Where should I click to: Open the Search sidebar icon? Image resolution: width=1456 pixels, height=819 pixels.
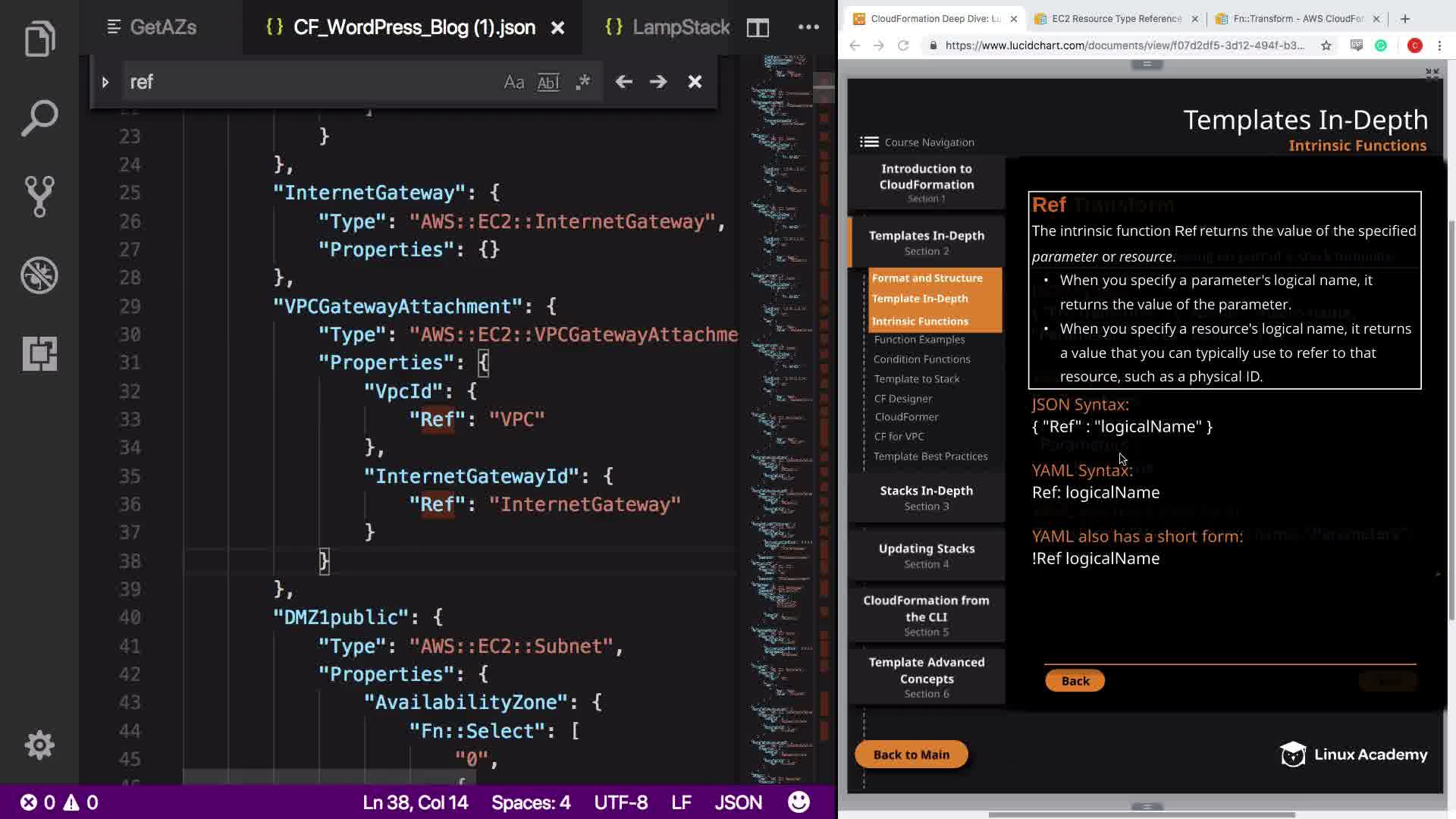pos(39,118)
